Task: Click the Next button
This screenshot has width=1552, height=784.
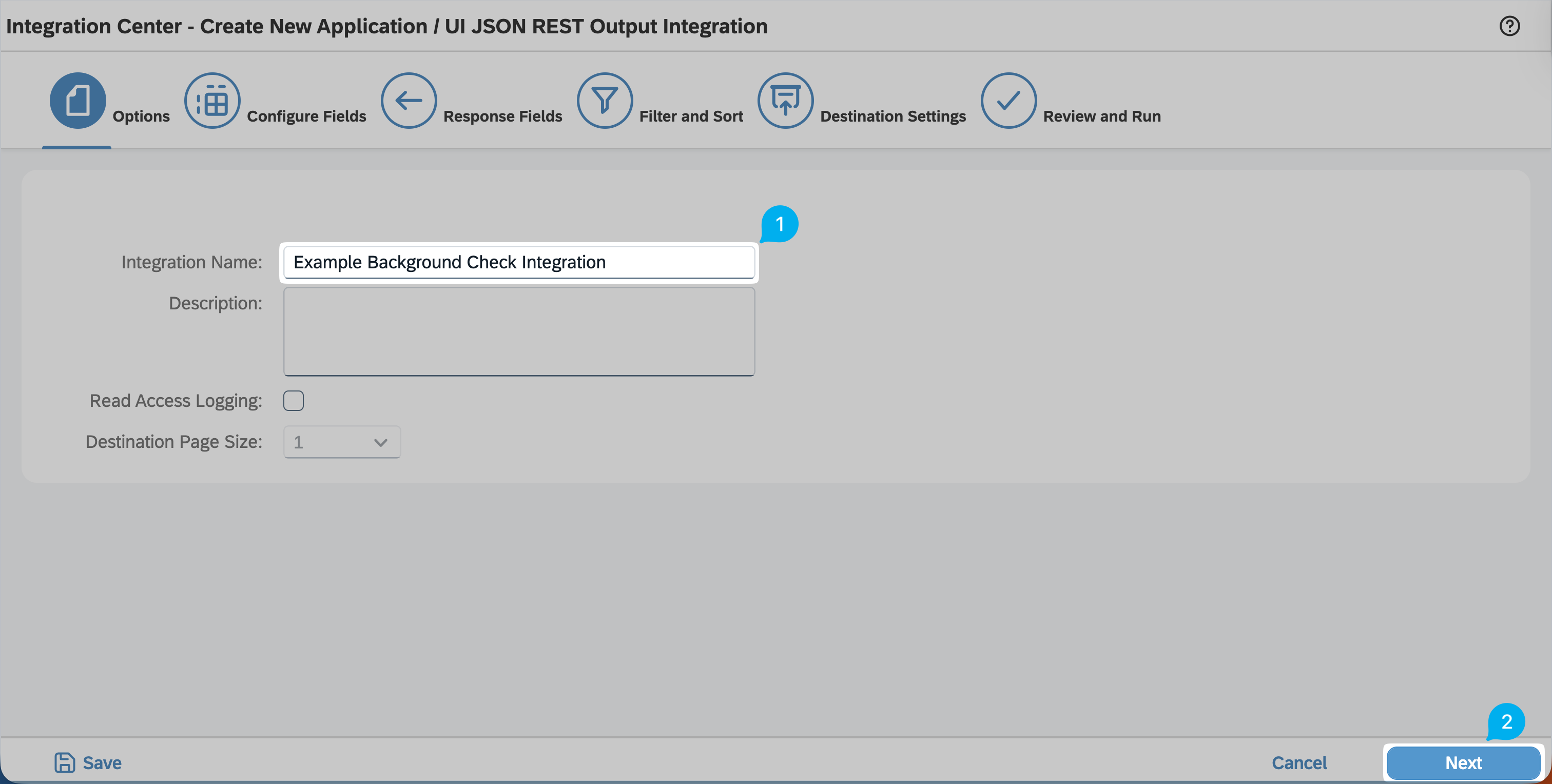Action: (x=1463, y=762)
